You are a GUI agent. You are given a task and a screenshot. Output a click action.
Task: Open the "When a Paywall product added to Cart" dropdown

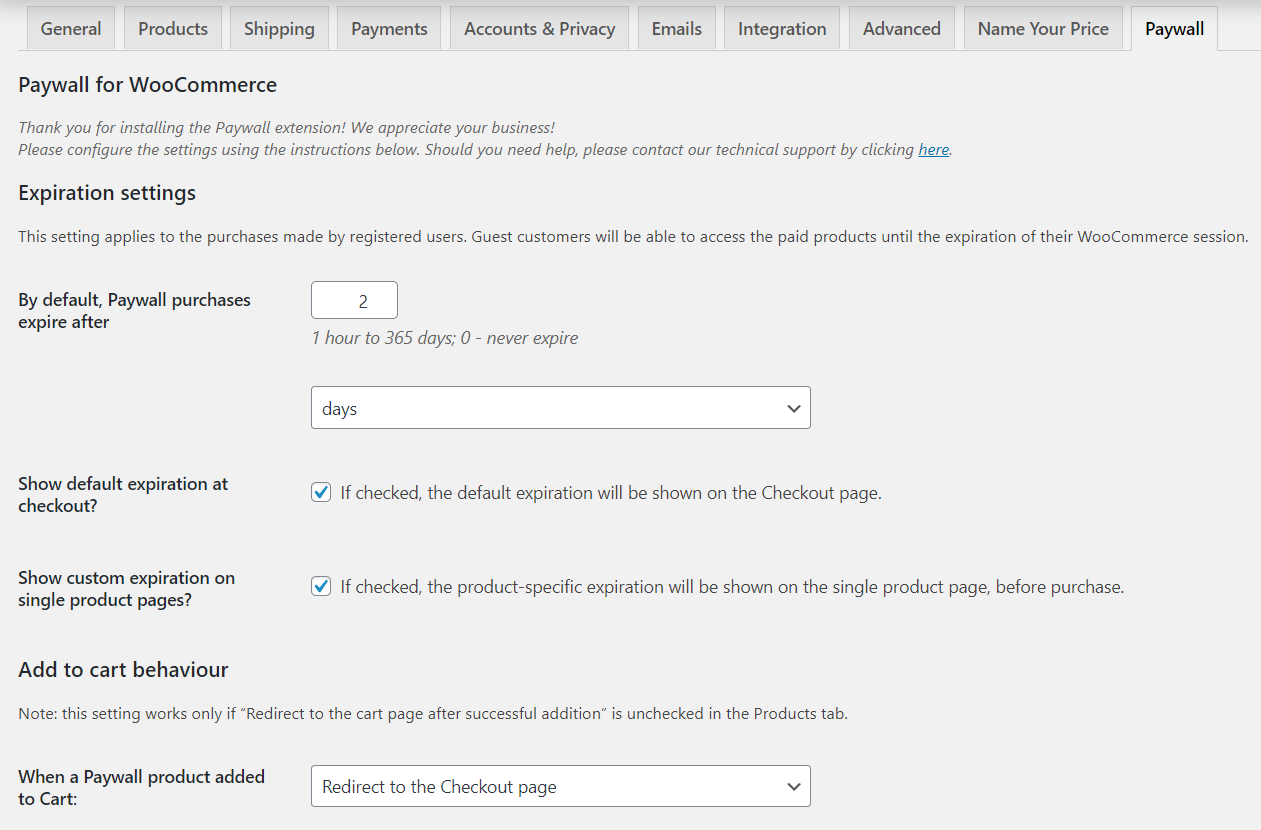coord(560,786)
